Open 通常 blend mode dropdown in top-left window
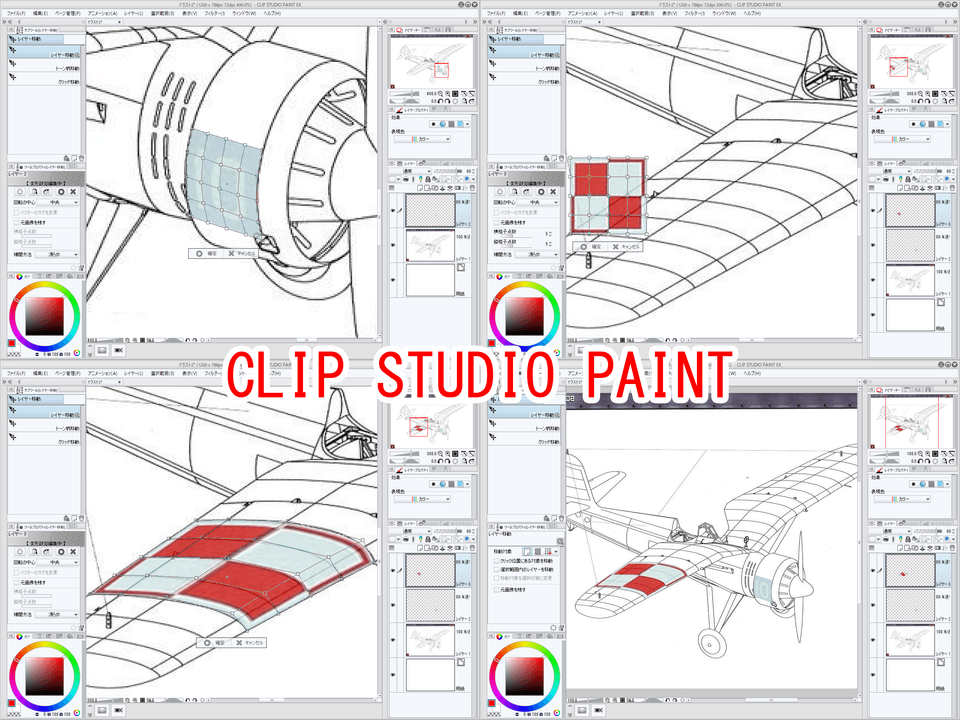Image resolution: width=960 pixels, height=720 pixels. click(x=410, y=171)
